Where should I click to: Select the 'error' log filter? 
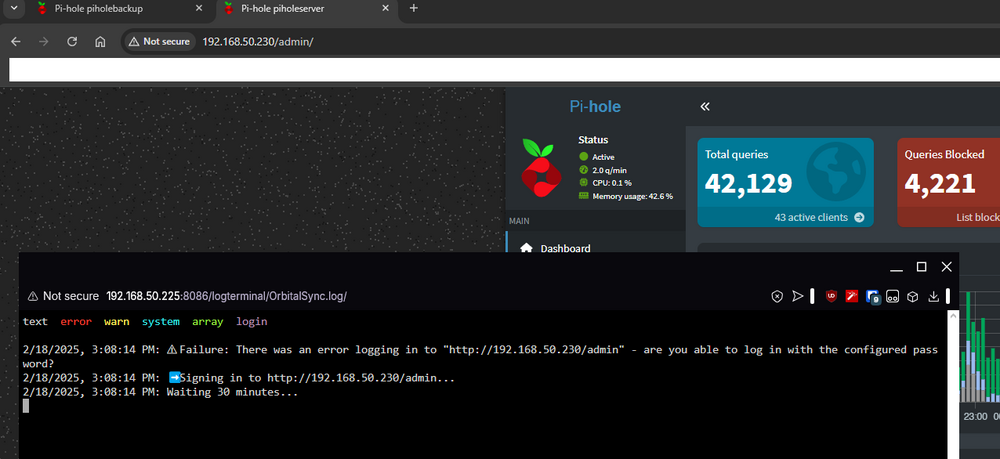[x=76, y=321]
